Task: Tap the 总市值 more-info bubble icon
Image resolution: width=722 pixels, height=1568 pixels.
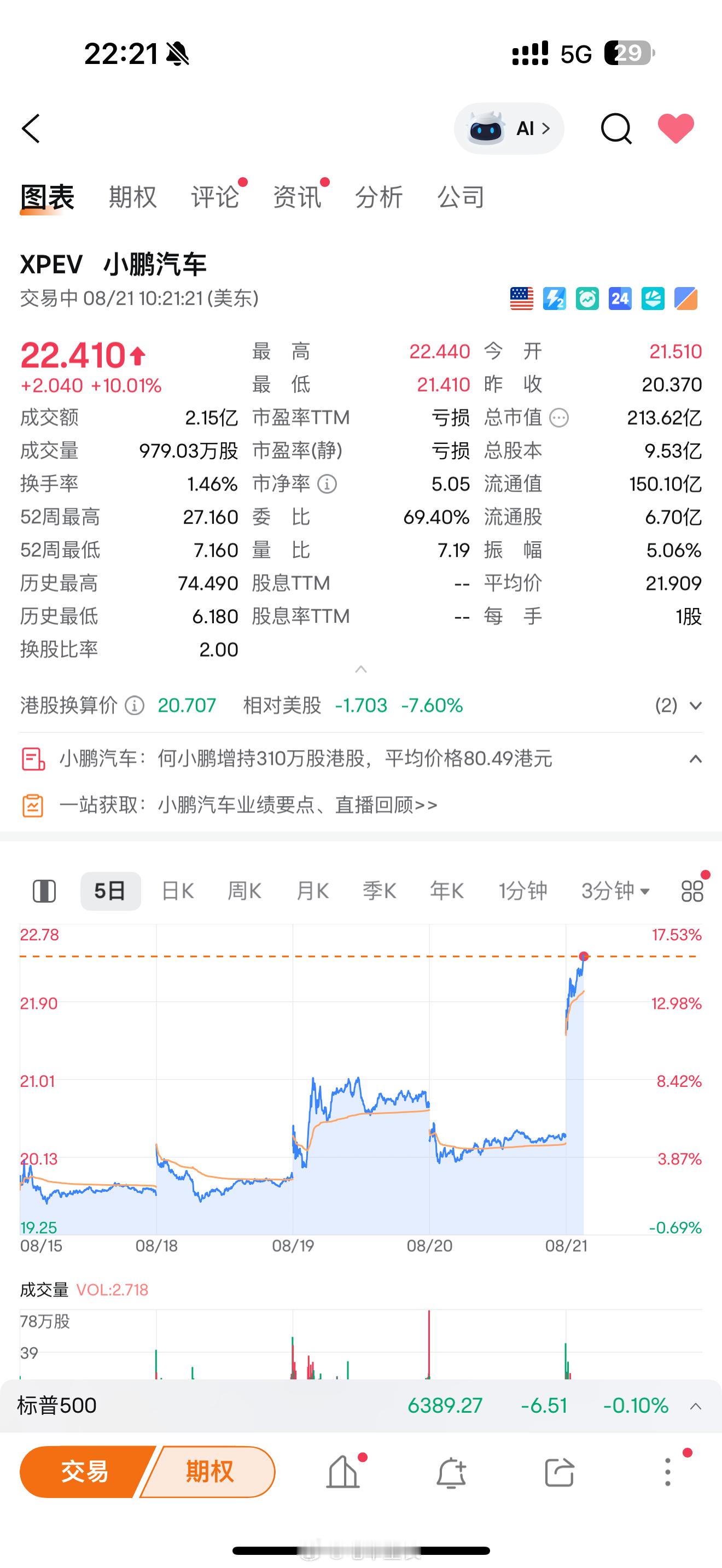Action: click(559, 418)
